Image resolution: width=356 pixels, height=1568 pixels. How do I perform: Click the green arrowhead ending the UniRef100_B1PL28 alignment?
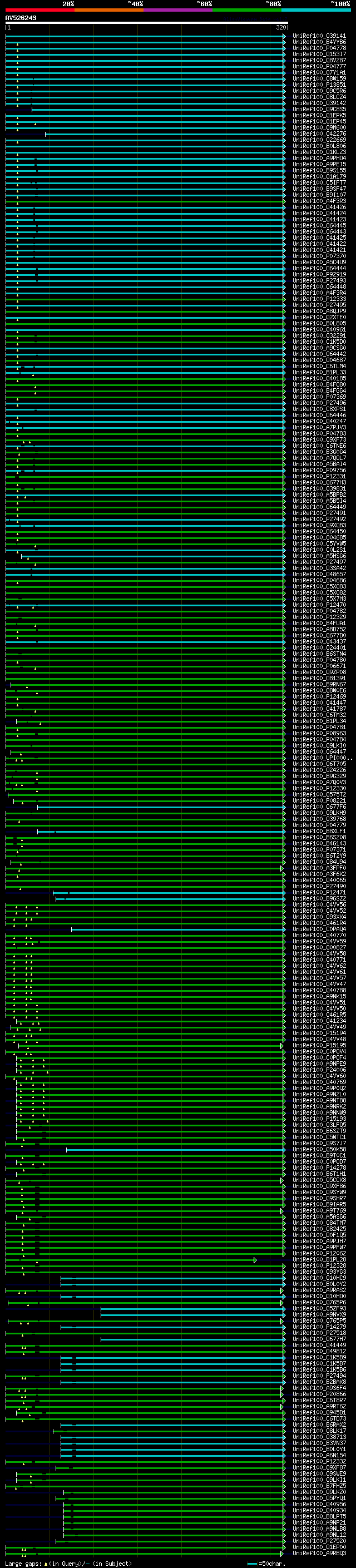click(255, 1259)
